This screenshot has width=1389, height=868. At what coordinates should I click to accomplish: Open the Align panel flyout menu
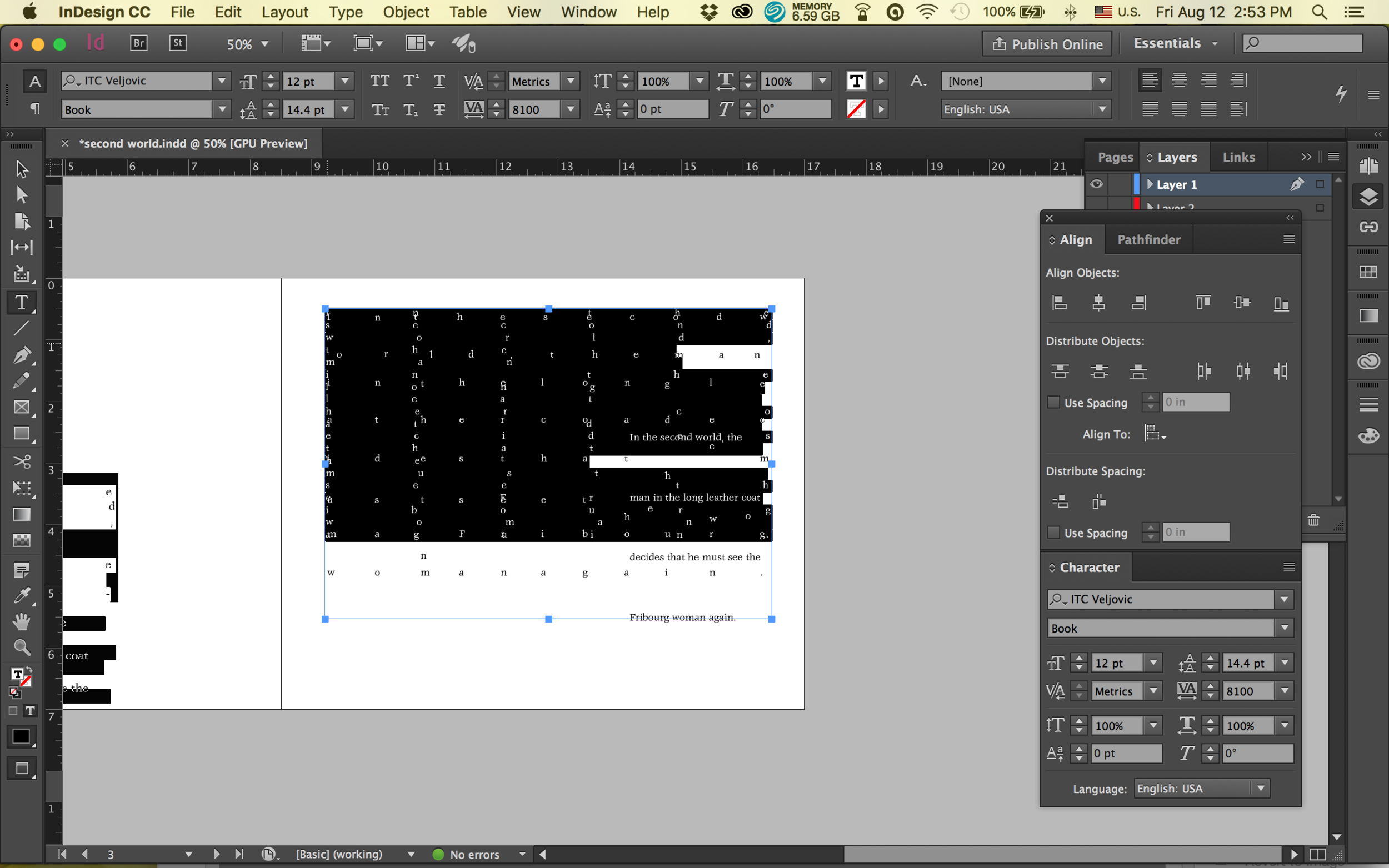point(1288,239)
